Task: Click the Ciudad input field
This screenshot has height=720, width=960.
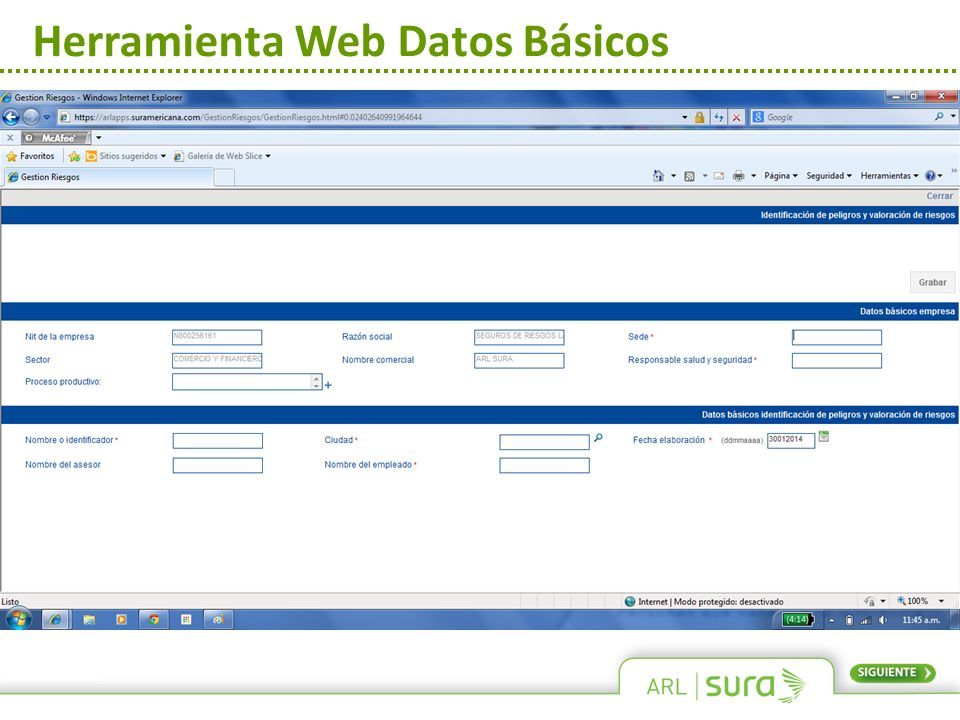Action: coord(544,441)
